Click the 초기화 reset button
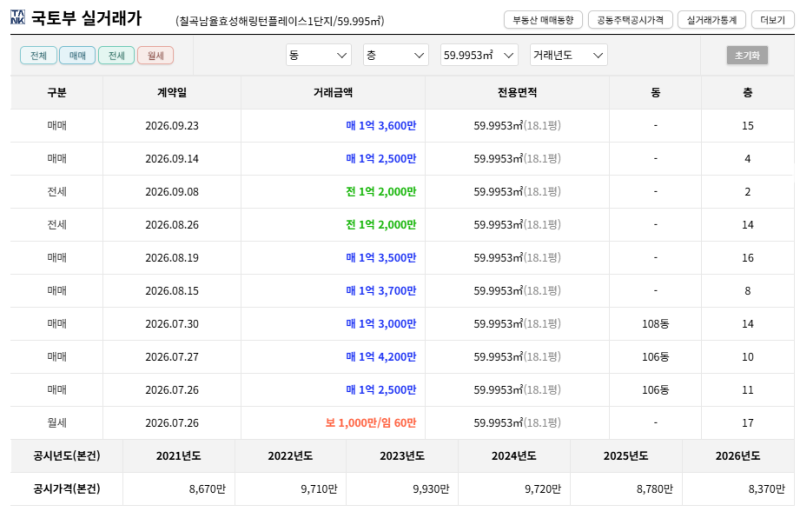 [x=747, y=55]
